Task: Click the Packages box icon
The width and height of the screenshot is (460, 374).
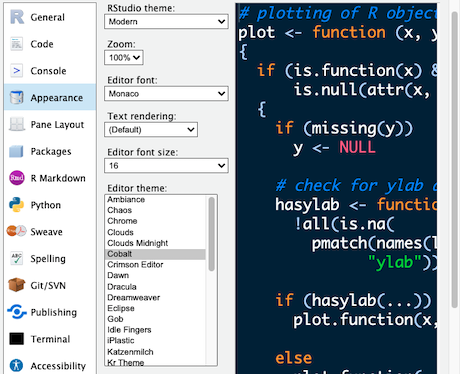Action: click(16, 151)
